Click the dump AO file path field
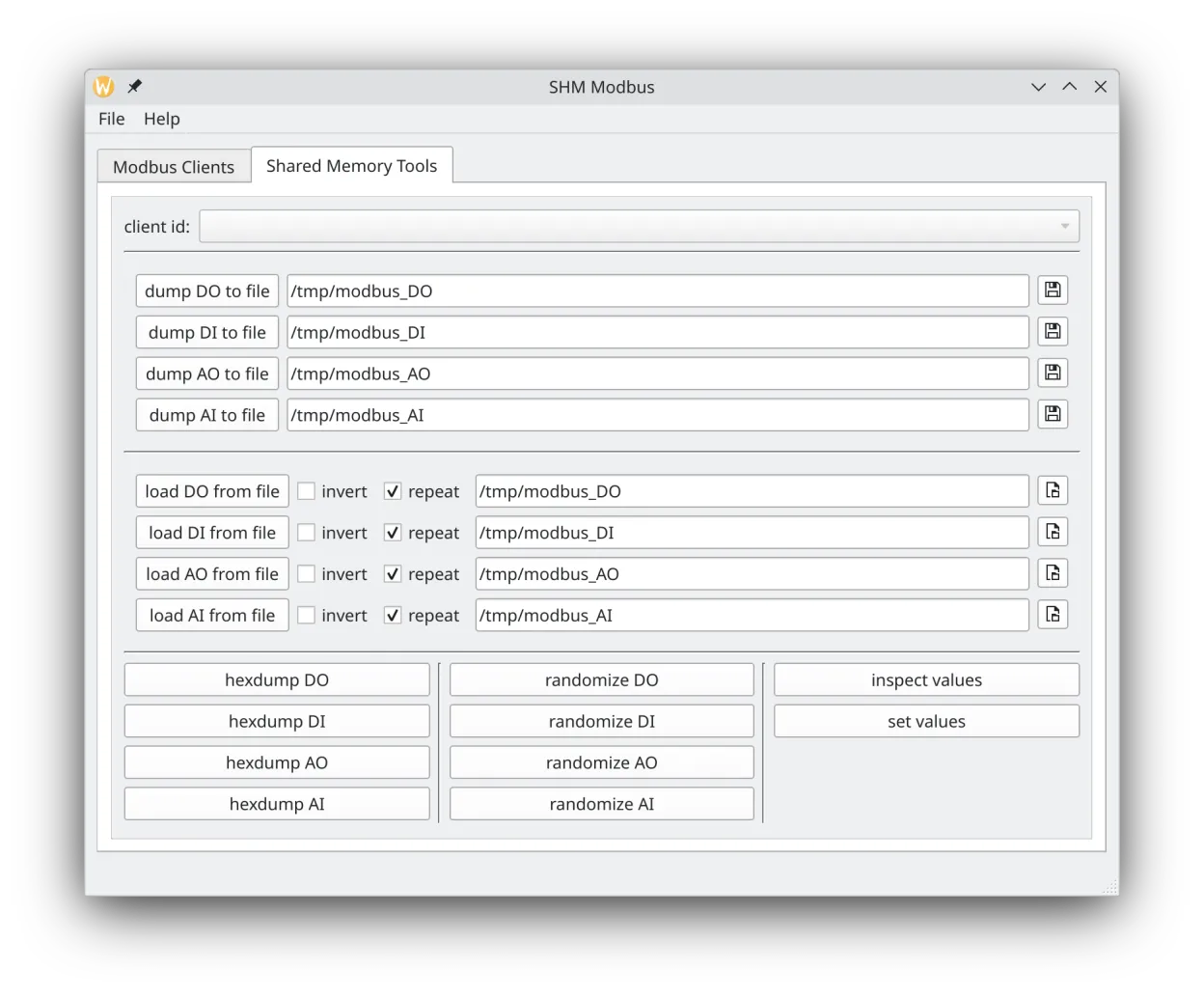Image resolution: width=1204 pixels, height=996 pixels. (x=657, y=373)
